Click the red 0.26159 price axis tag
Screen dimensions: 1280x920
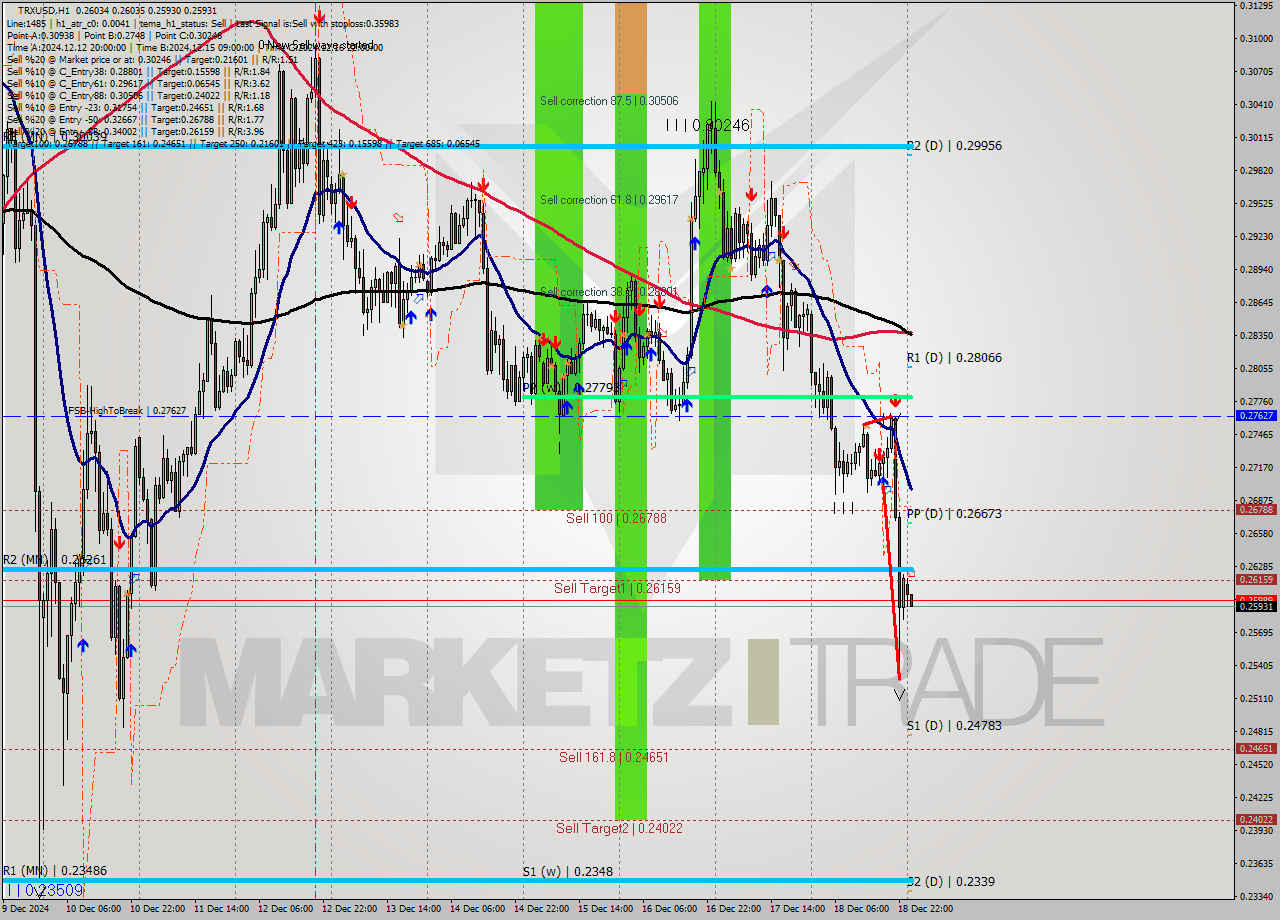[1256, 579]
